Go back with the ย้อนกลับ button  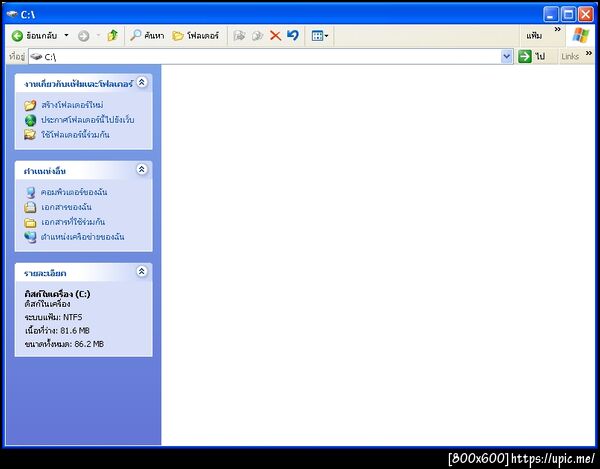tap(34, 36)
